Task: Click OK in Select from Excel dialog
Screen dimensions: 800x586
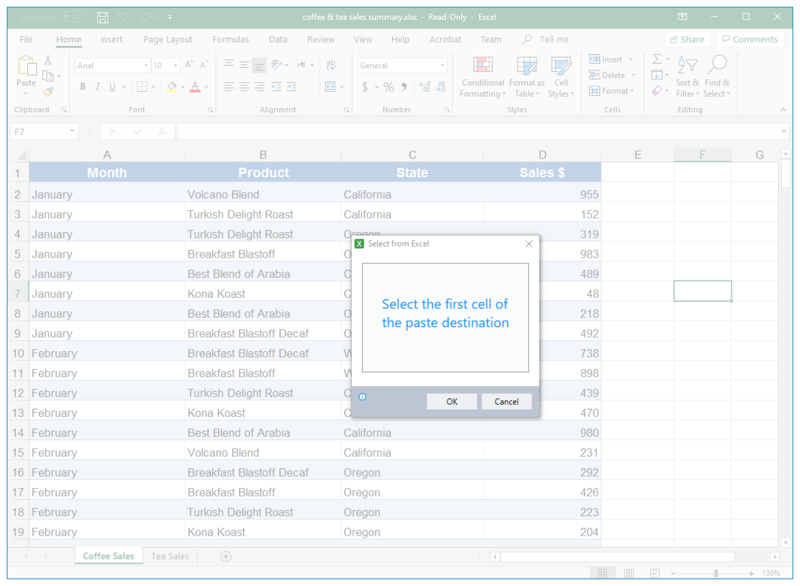Action: [451, 401]
